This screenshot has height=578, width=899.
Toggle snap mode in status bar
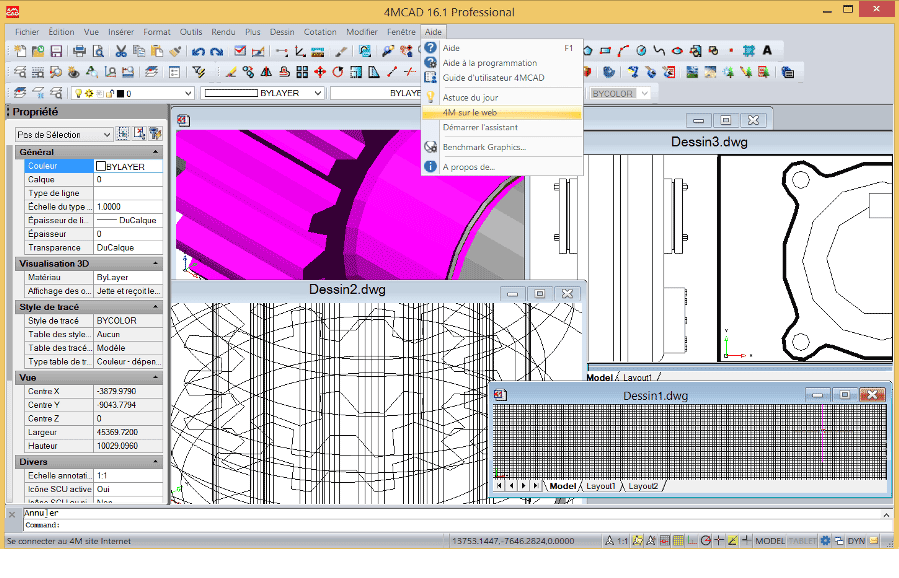coord(665,540)
